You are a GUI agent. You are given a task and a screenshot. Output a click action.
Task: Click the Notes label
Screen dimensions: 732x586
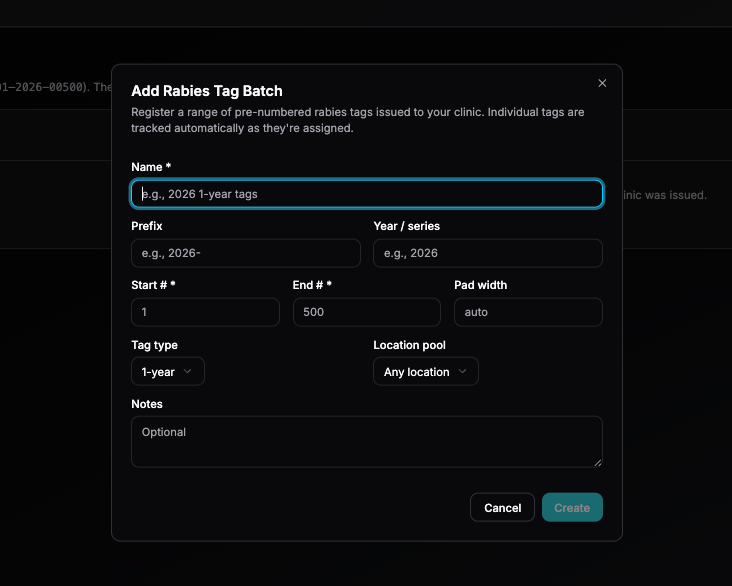tap(147, 404)
